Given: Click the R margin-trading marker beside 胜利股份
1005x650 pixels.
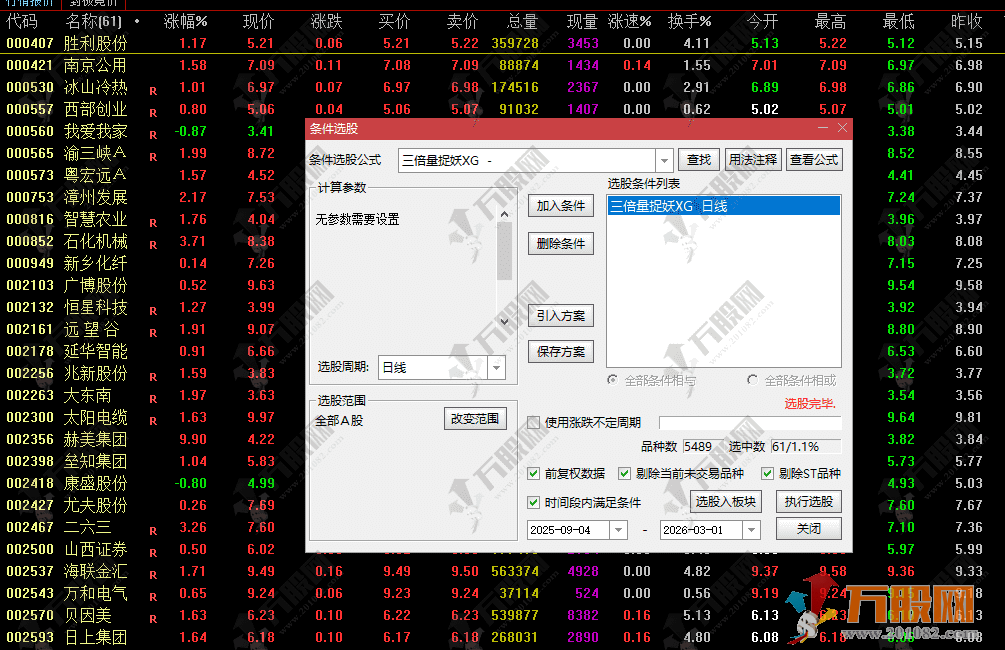Looking at the screenshot, I should [x=152, y=43].
